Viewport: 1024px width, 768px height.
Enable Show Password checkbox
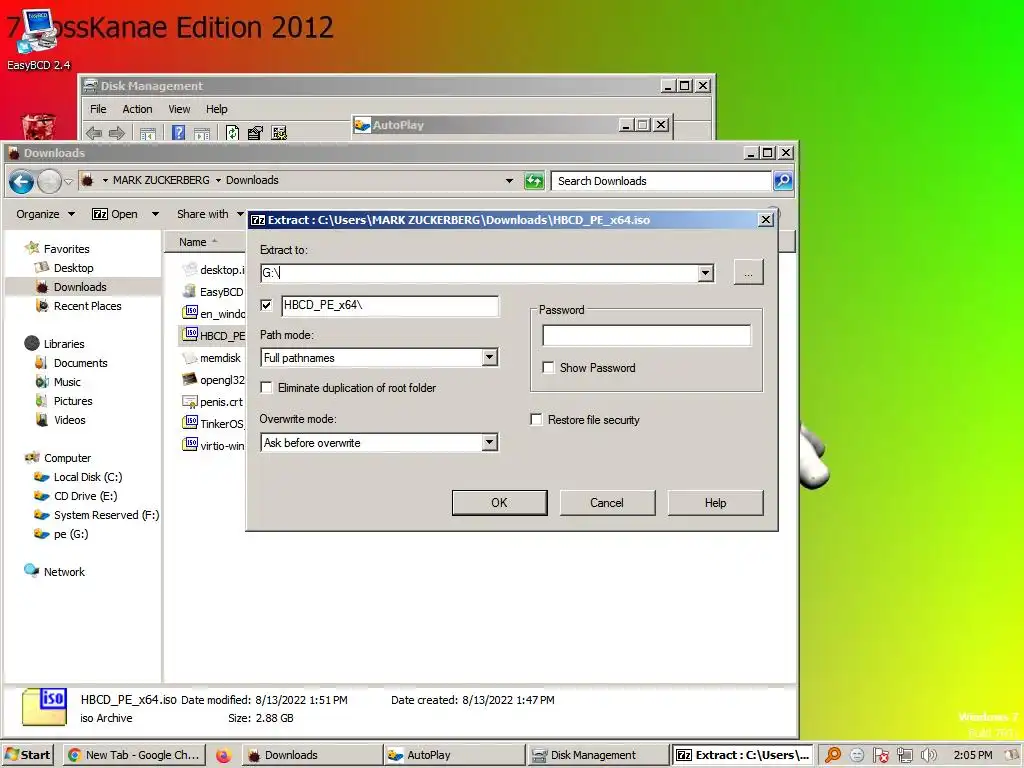pyautogui.click(x=549, y=368)
